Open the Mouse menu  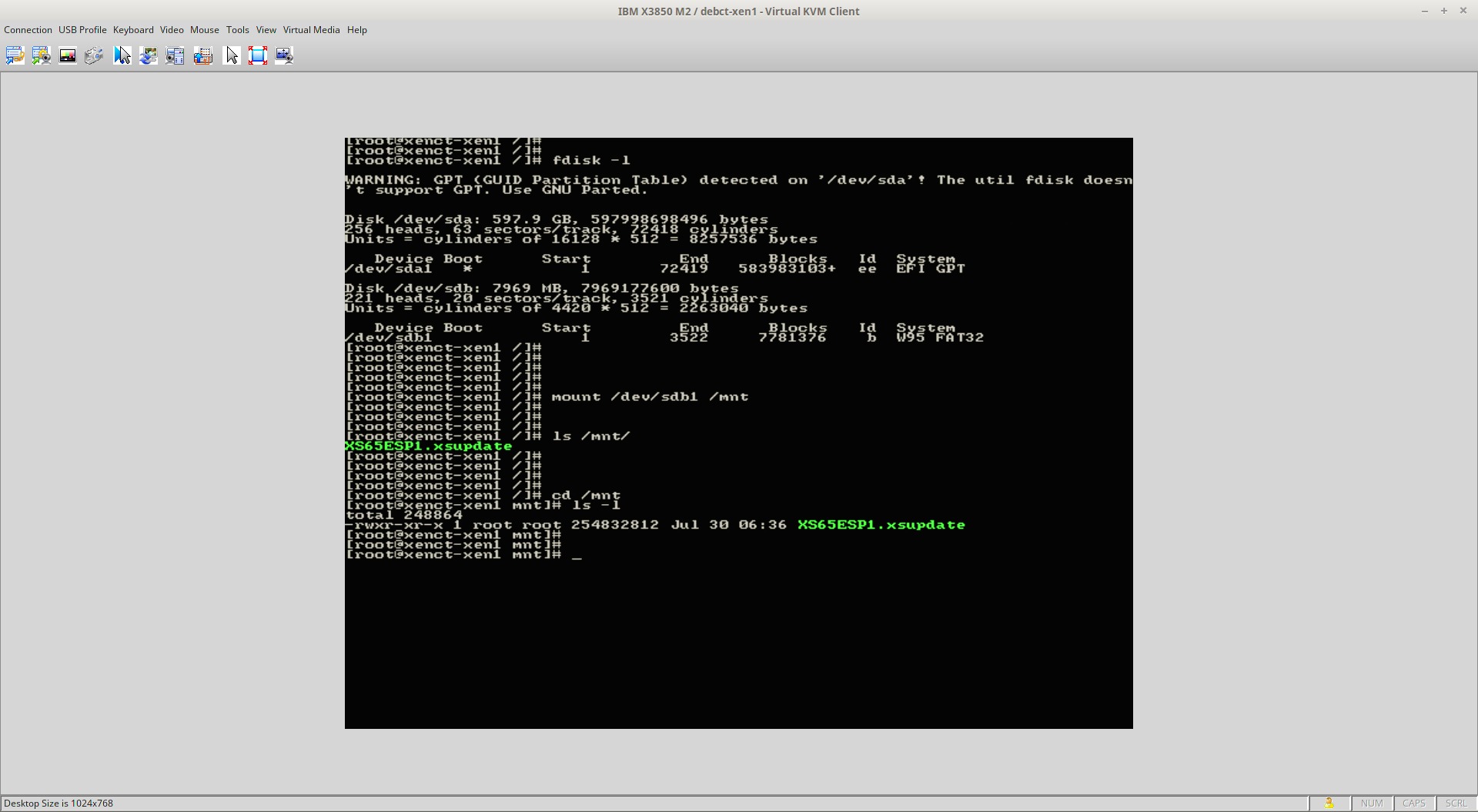pyautogui.click(x=205, y=30)
